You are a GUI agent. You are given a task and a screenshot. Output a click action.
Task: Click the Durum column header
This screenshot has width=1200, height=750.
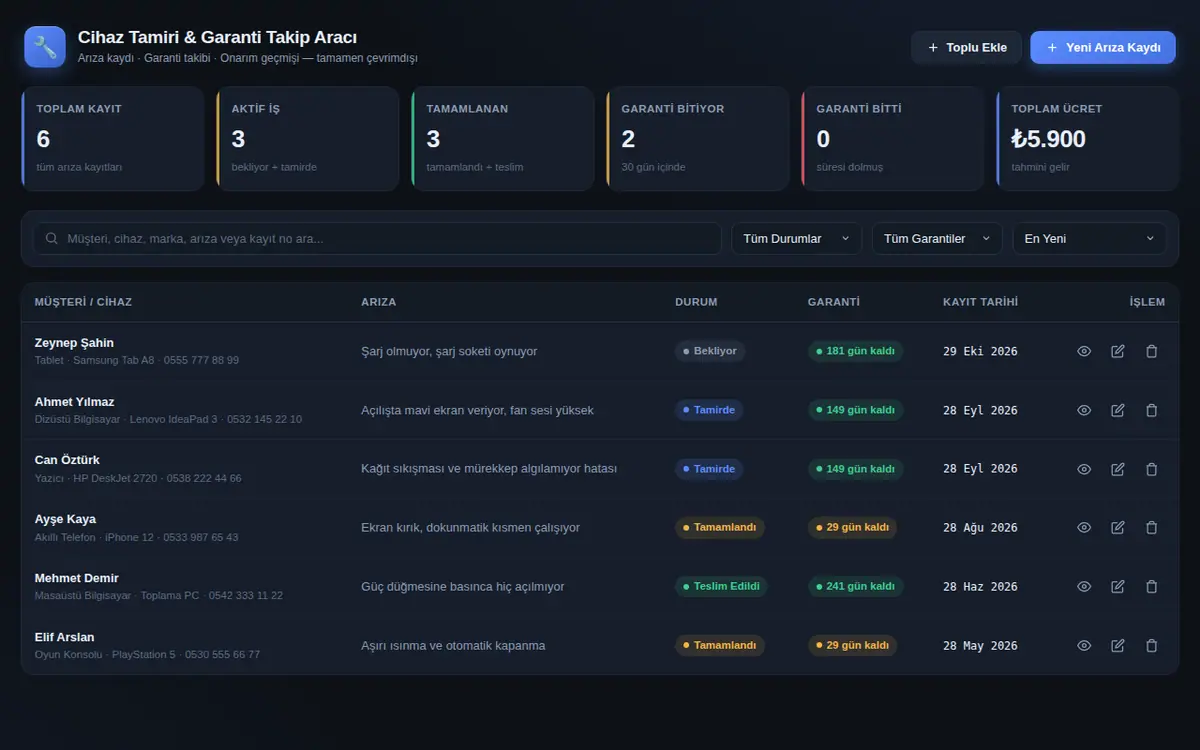click(x=696, y=302)
